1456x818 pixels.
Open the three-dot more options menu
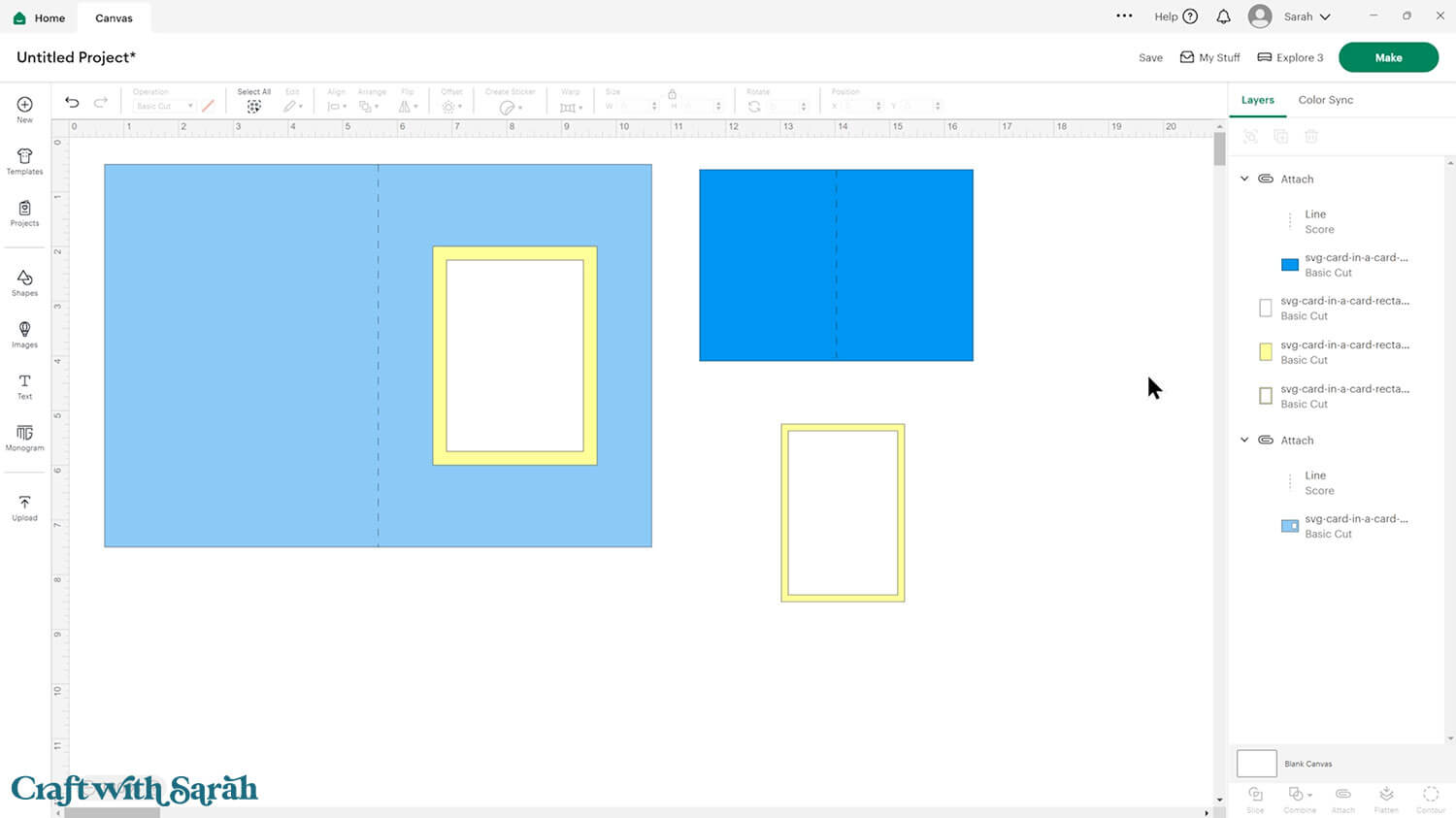(1124, 16)
